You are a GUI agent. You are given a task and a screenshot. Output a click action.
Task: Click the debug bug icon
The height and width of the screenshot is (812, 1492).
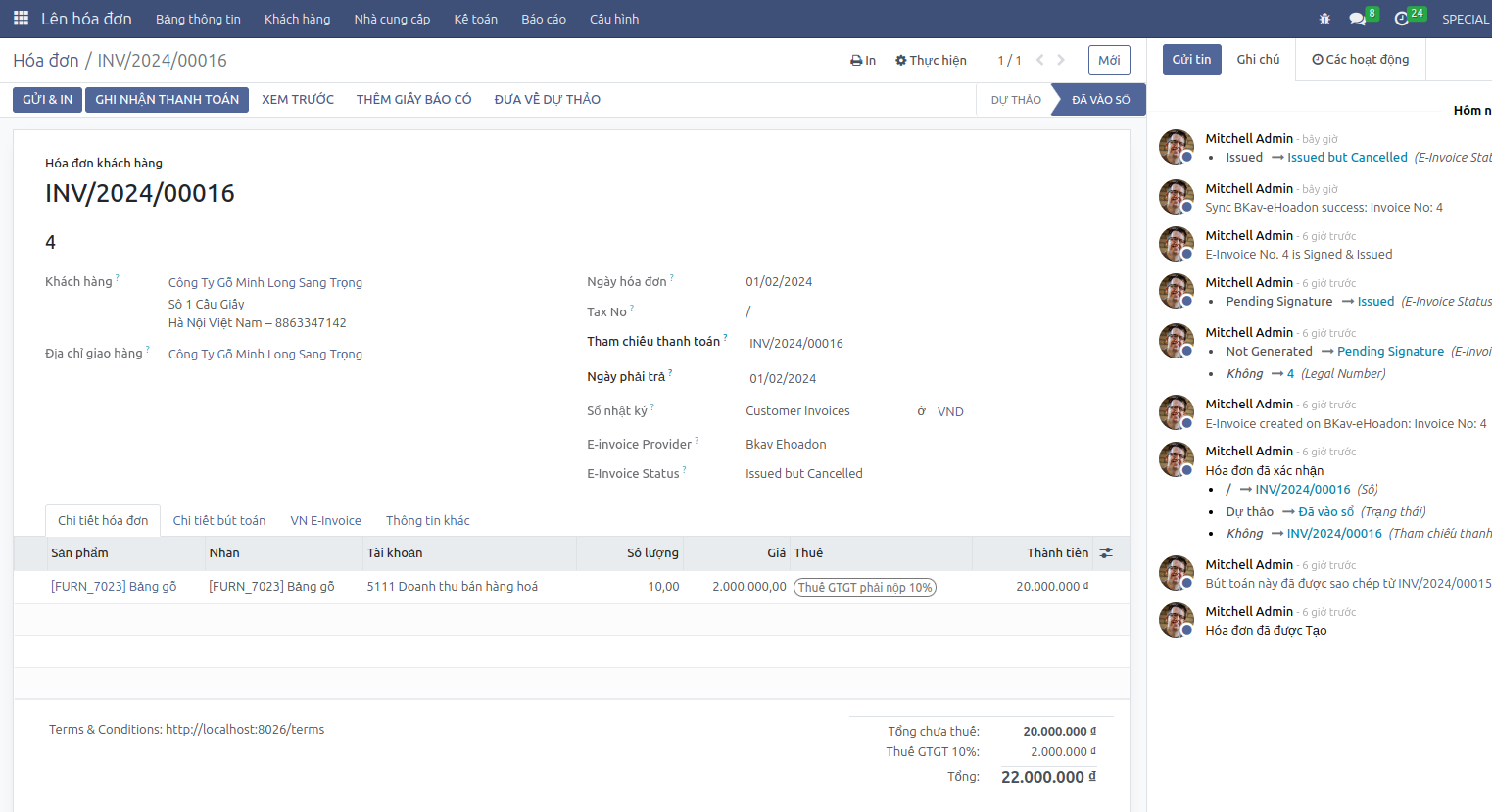[x=1324, y=19]
